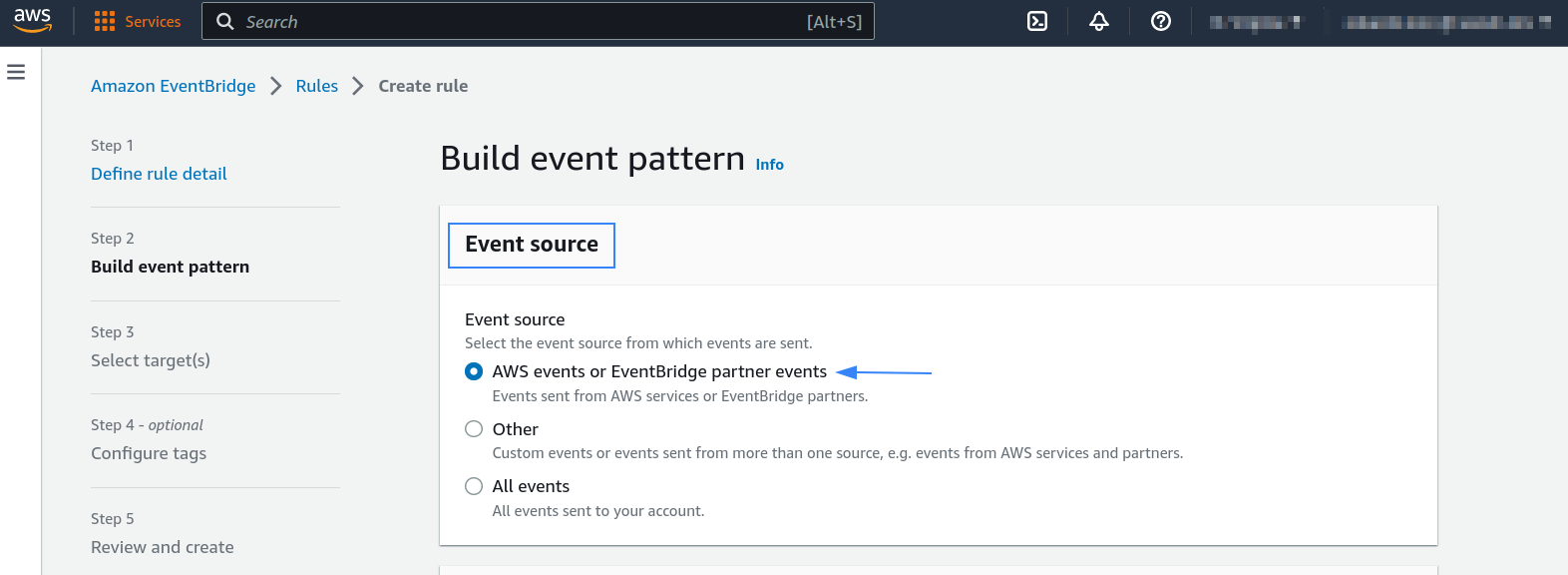Open the Info link beside the heading

click(770, 165)
